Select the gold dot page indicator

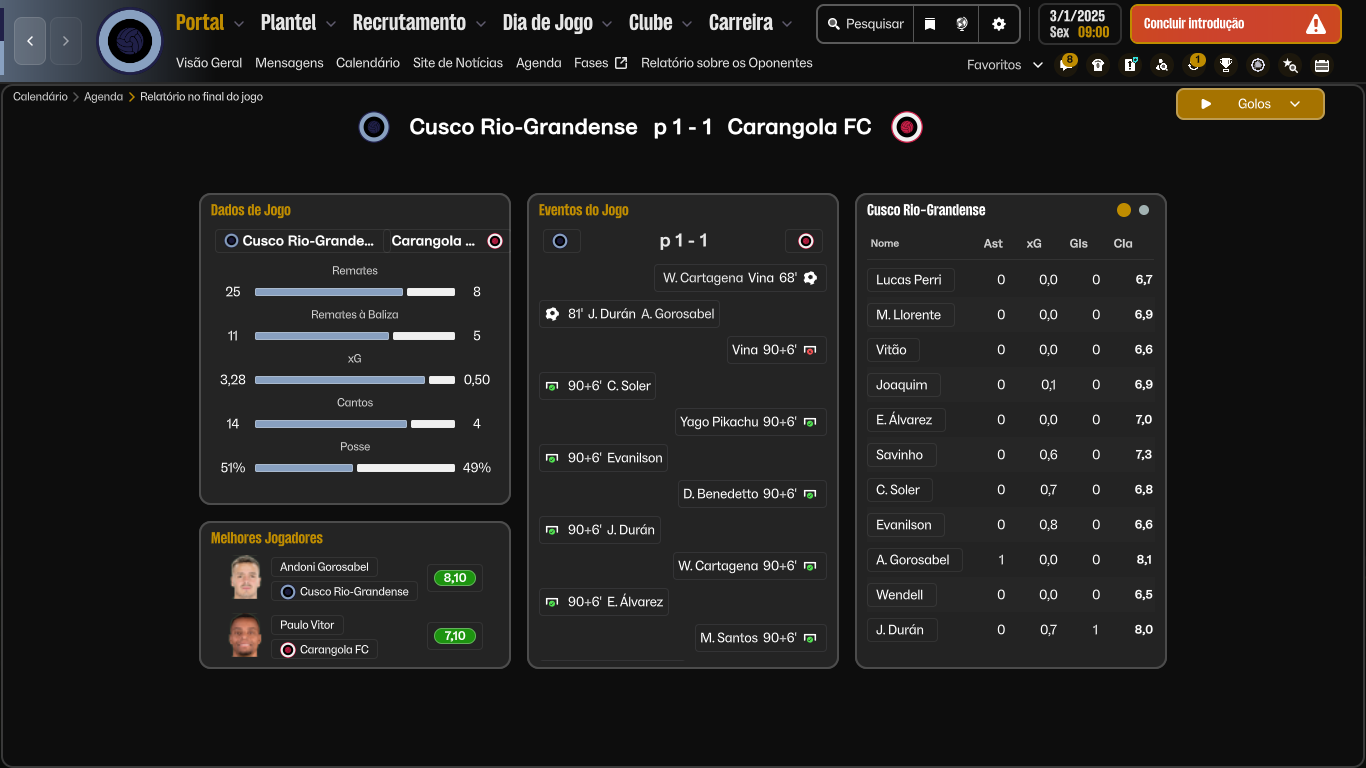(x=1124, y=210)
